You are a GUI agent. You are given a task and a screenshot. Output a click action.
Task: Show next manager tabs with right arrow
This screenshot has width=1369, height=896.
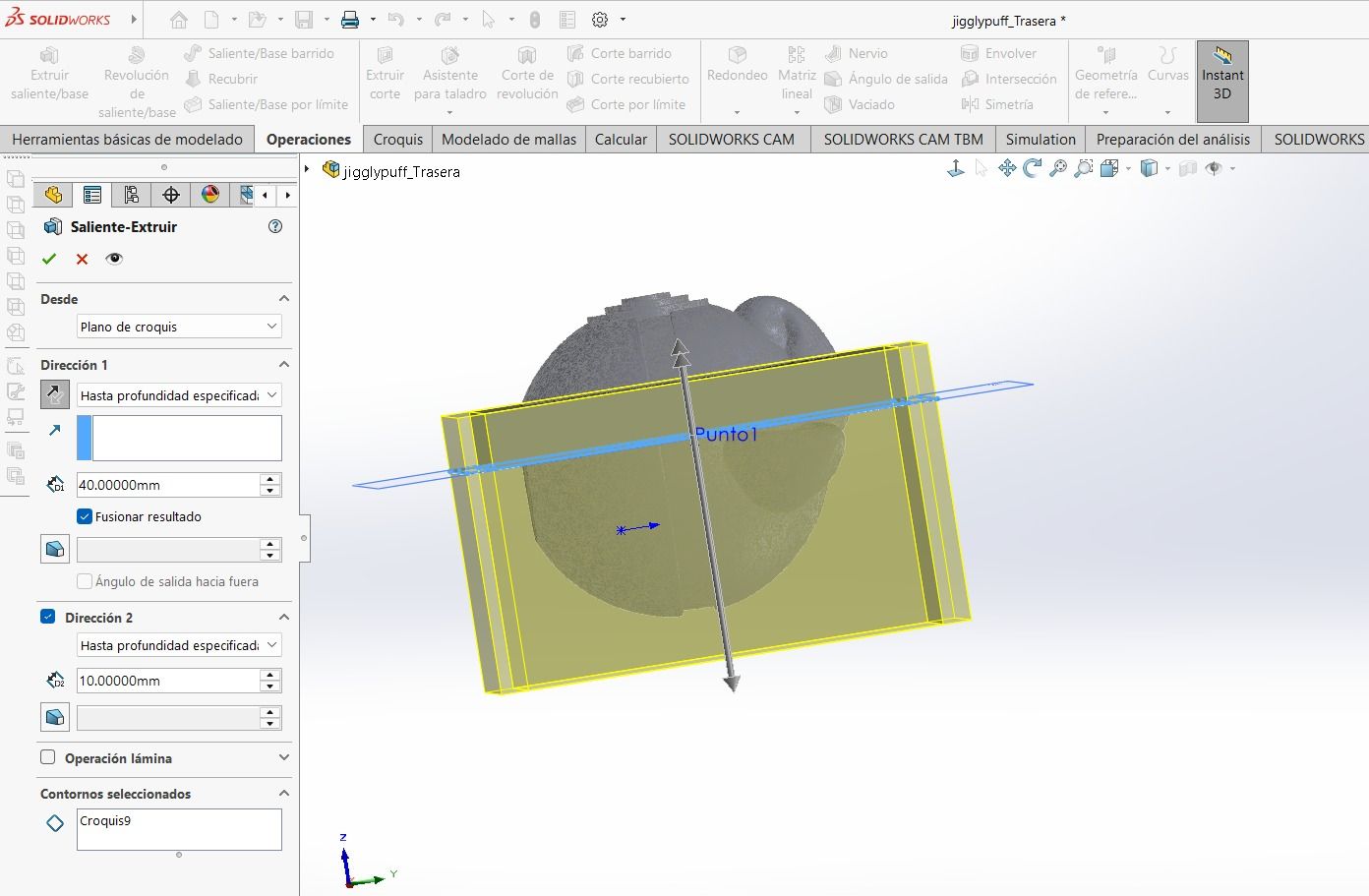click(287, 195)
